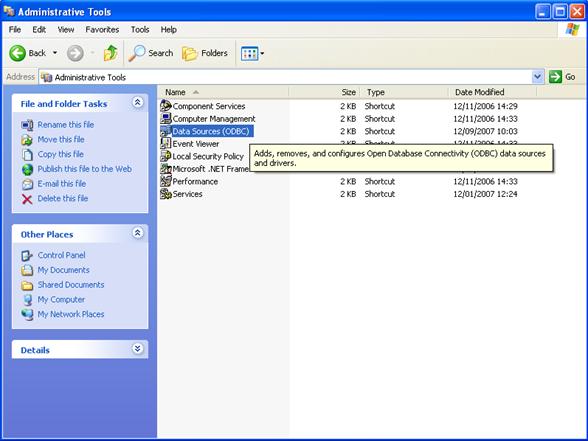Click the Shared Documents folder icon
This screenshot has width=588, height=441.
coord(27,285)
